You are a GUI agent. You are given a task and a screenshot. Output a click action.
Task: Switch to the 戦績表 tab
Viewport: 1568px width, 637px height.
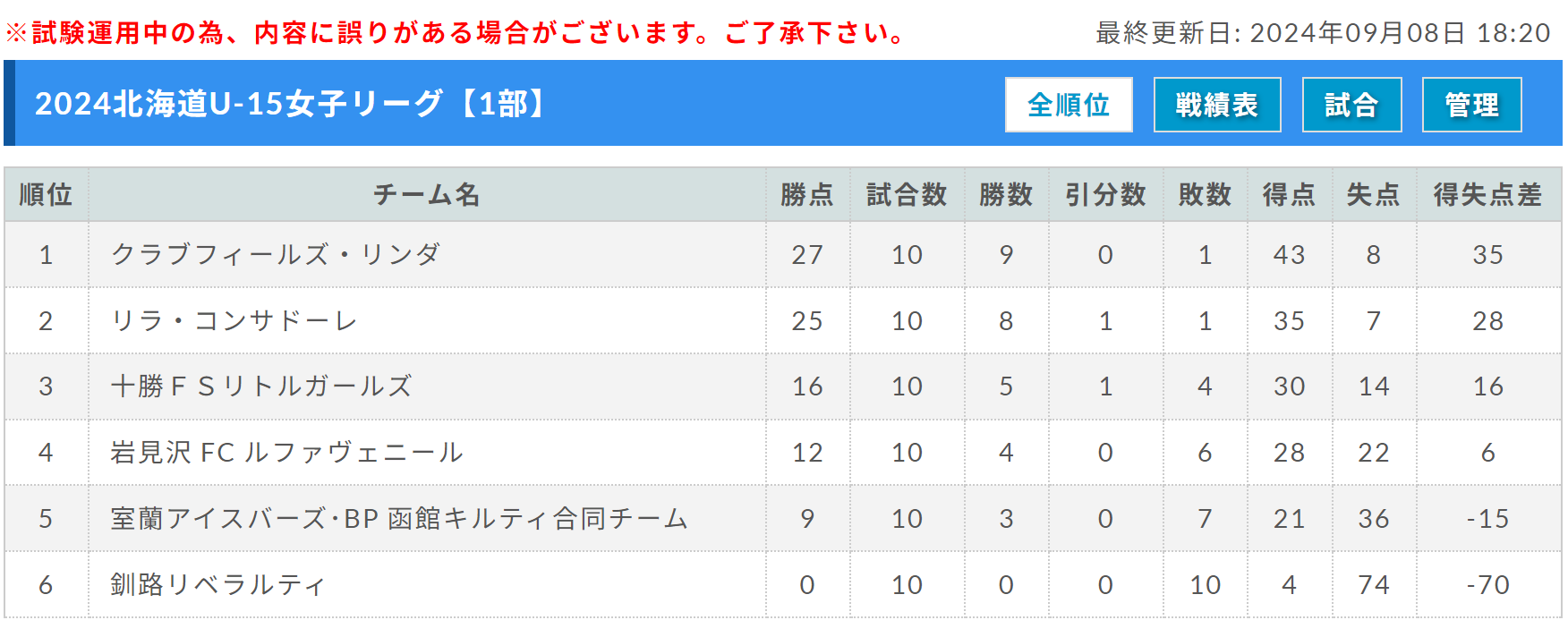(x=1217, y=105)
